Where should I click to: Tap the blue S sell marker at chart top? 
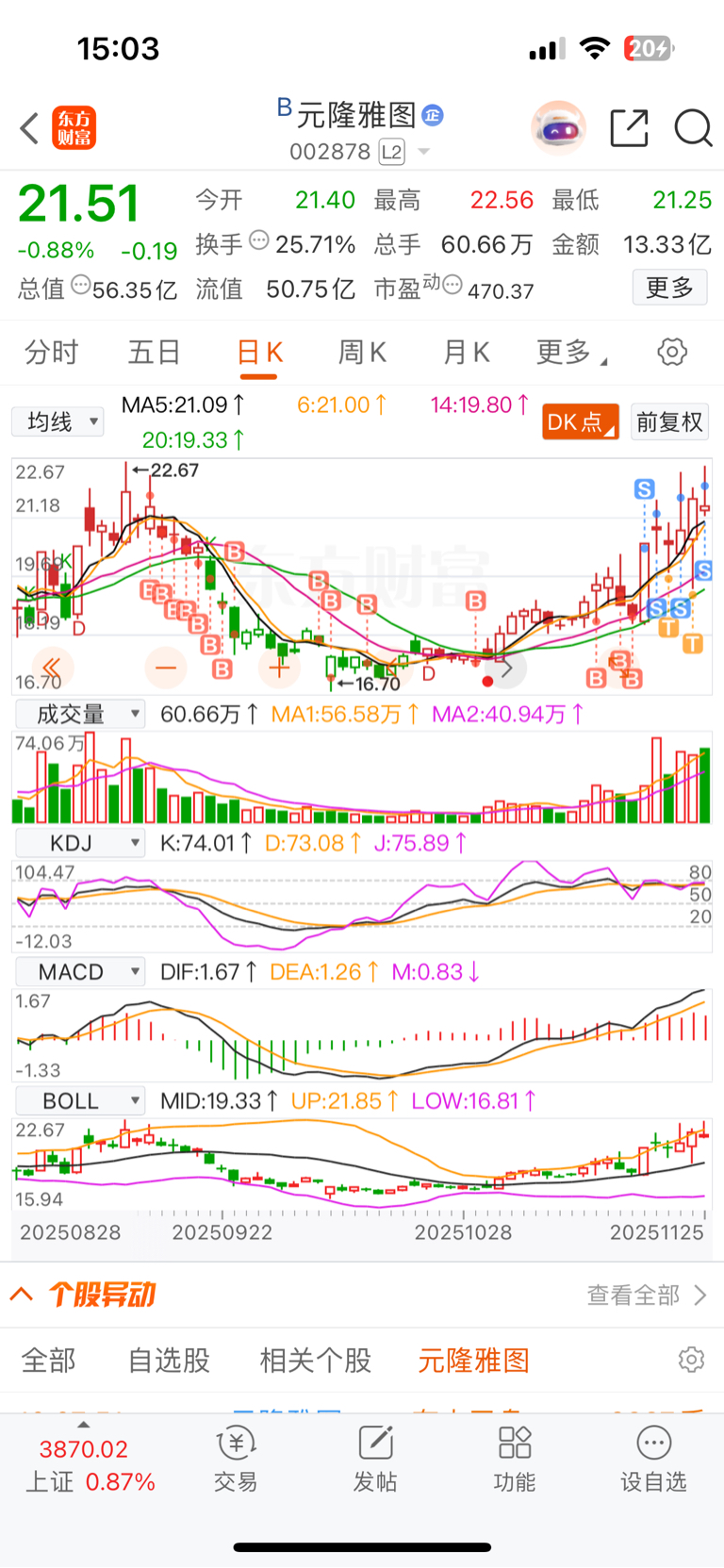pos(645,489)
